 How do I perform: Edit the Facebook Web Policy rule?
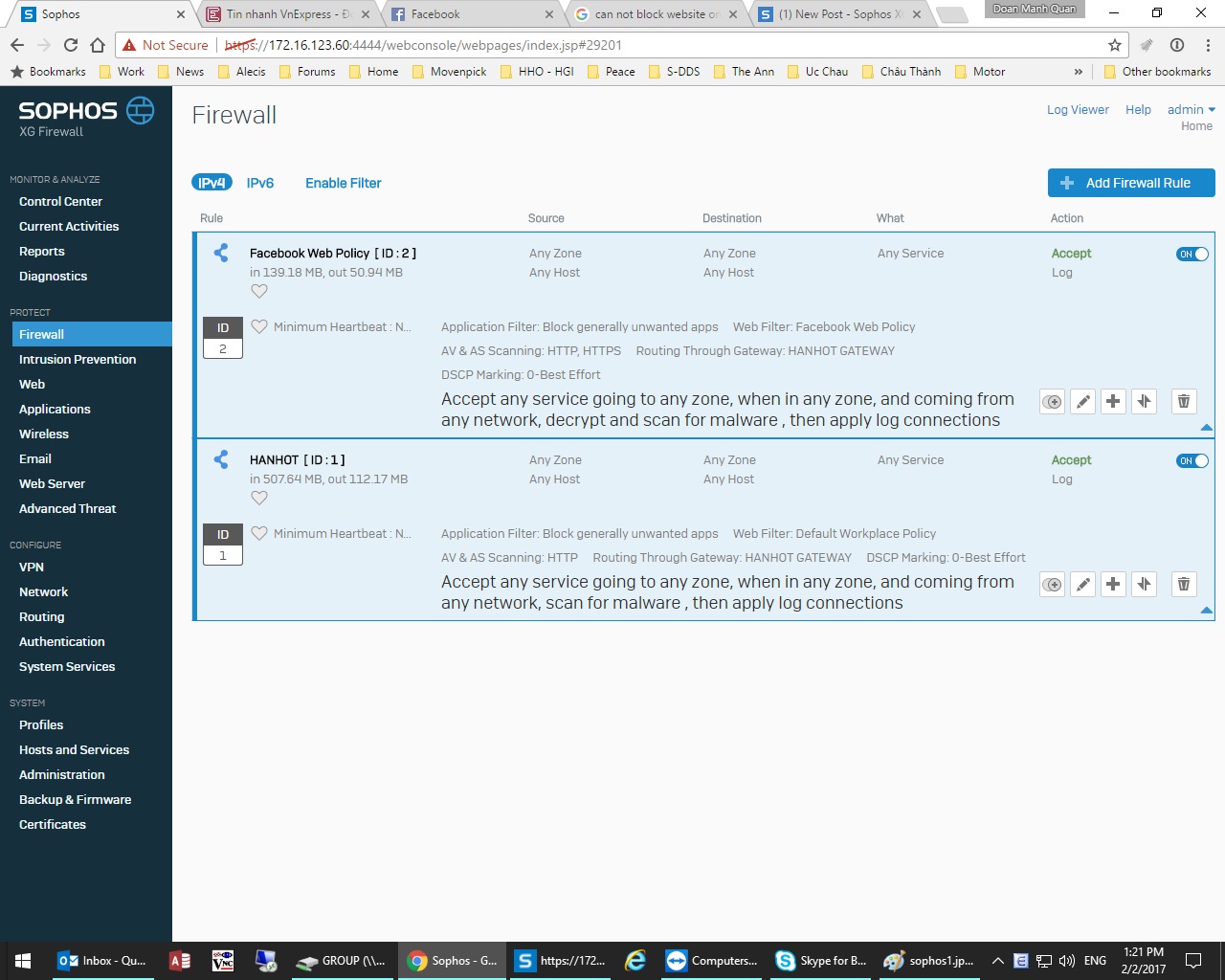click(x=1082, y=402)
